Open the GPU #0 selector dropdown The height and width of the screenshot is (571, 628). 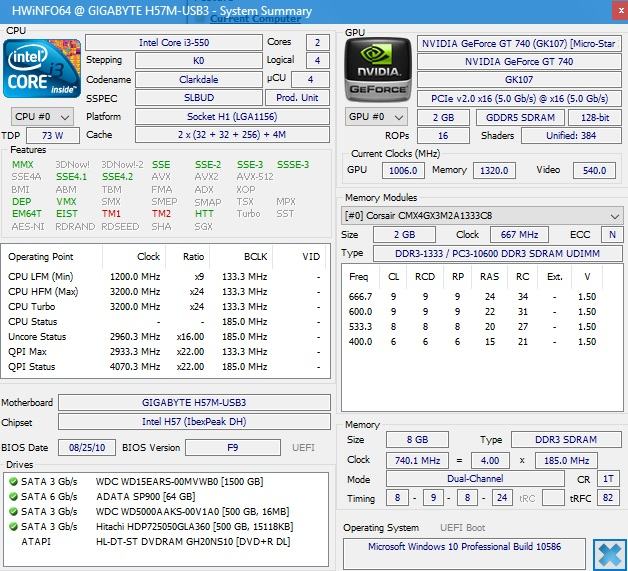[376, 117]
